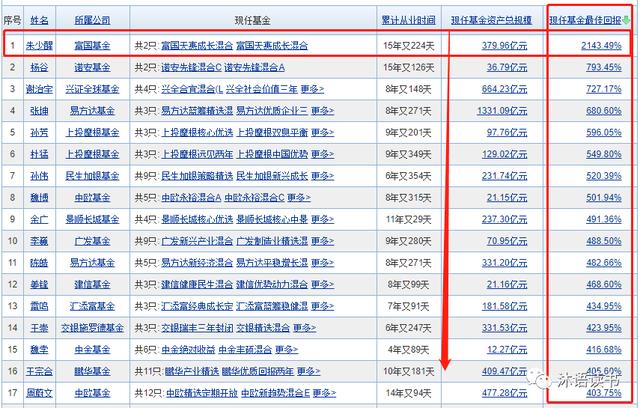Show 更多 funds for 周蔚文 row

click(324, 393)
